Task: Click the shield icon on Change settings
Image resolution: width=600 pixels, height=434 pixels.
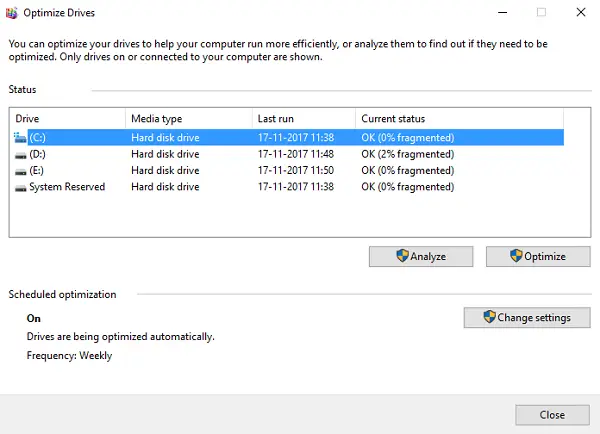Action: click(489, 318)
